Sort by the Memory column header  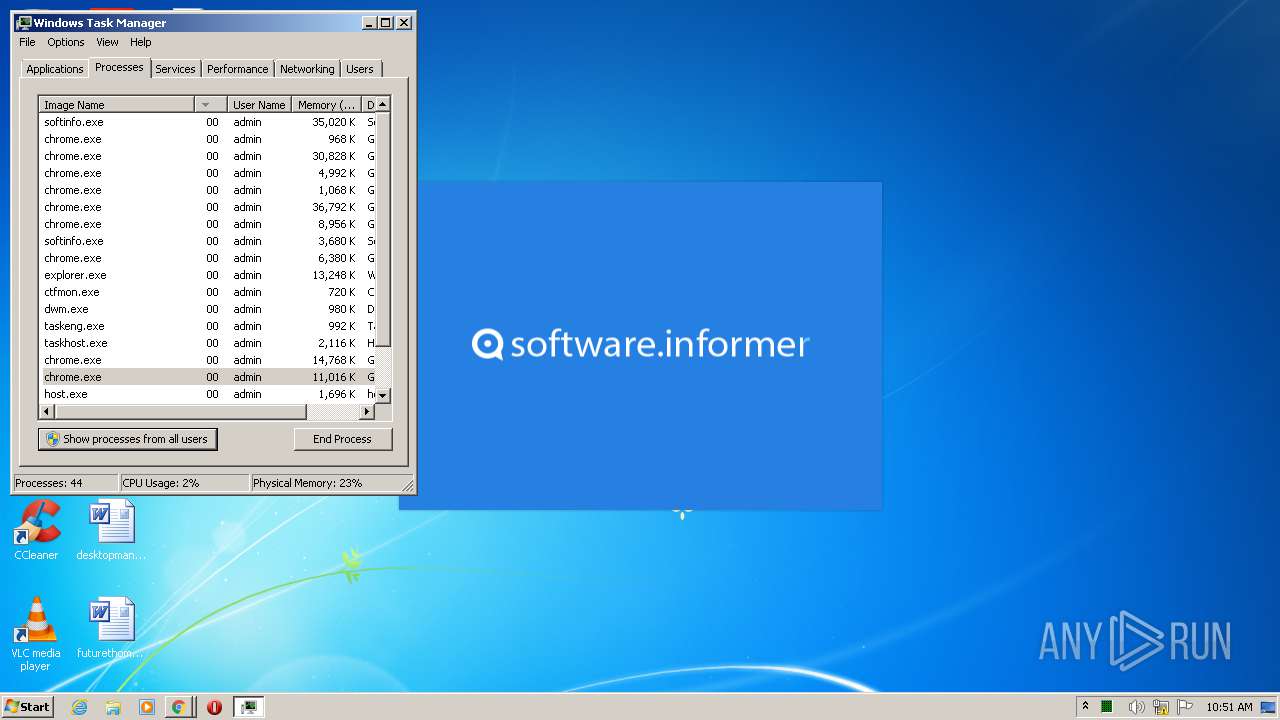point(326,104)
